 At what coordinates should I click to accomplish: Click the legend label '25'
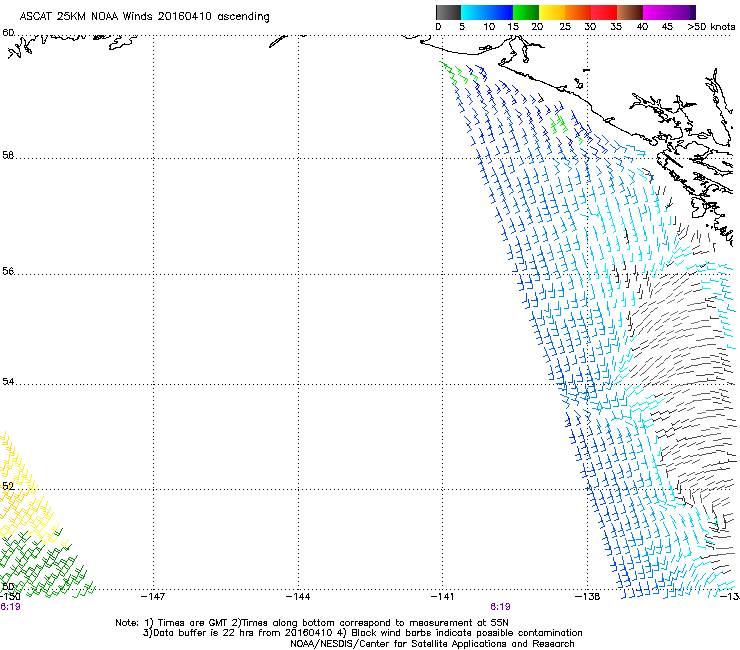(x=565, y=27)
